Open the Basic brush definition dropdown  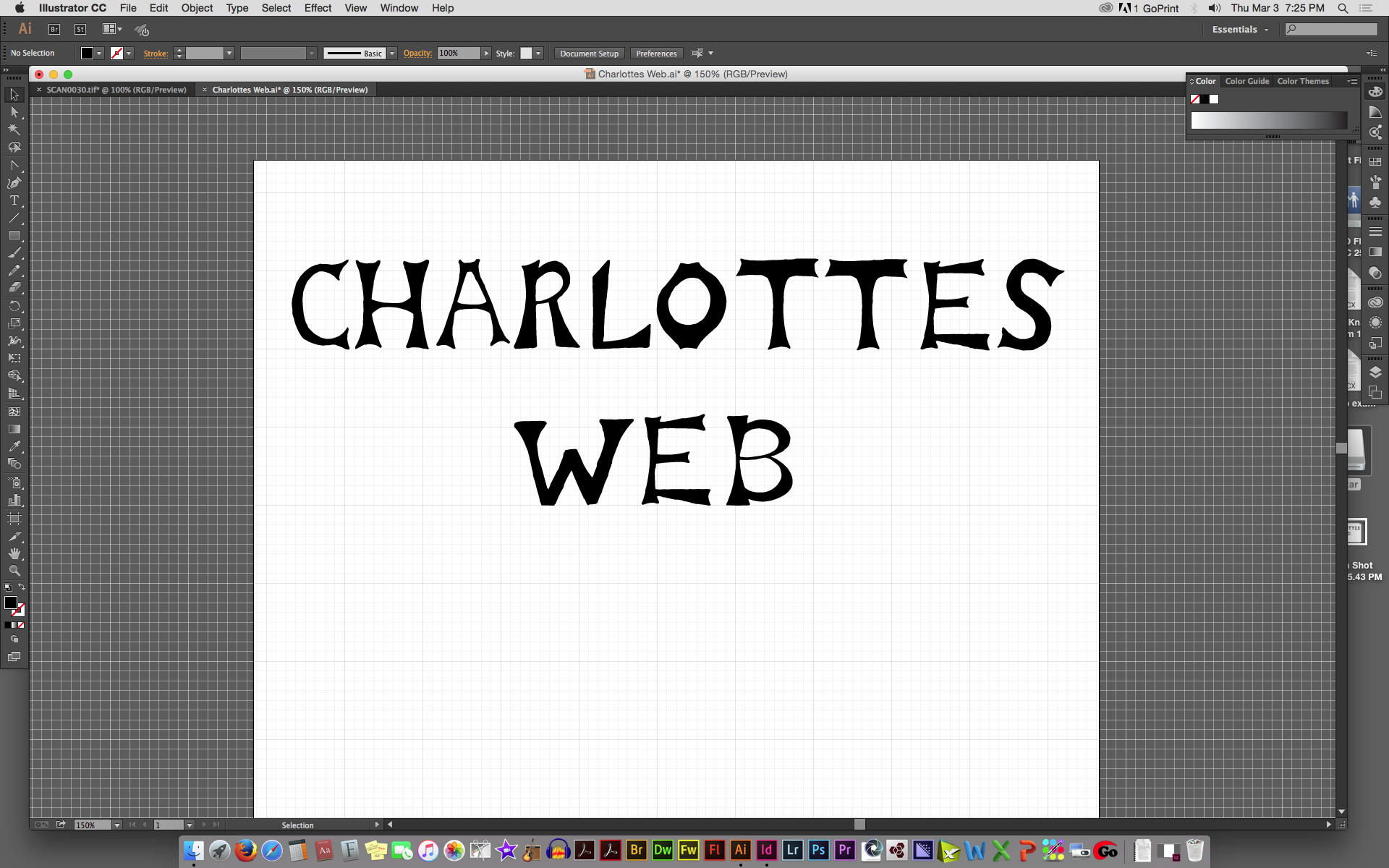click(x=392, y=54)
